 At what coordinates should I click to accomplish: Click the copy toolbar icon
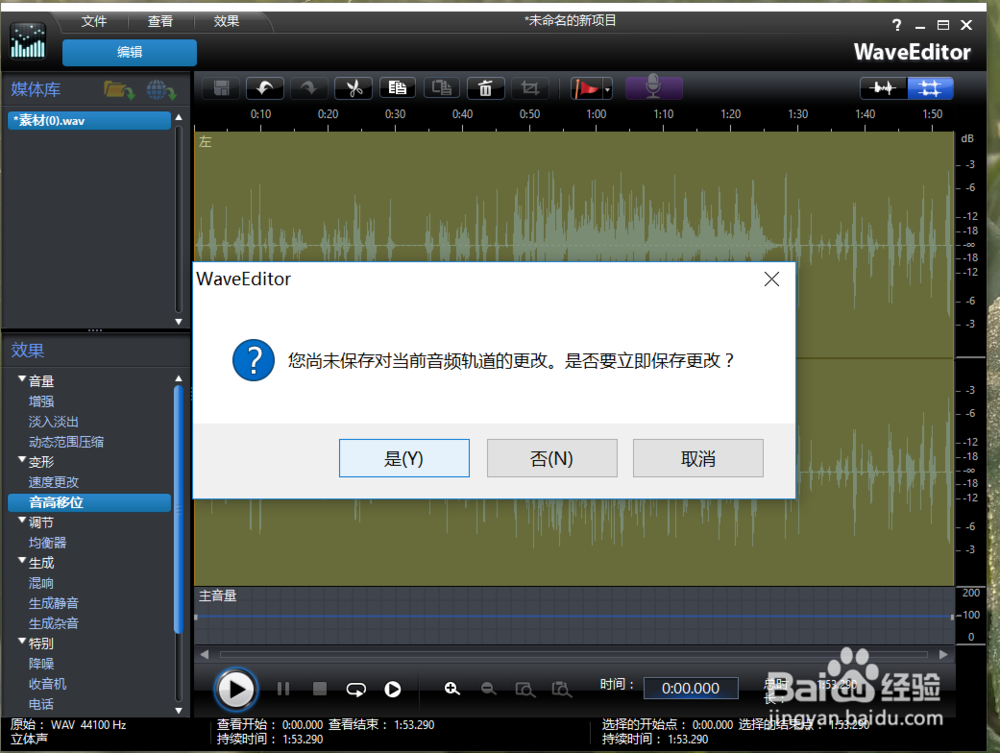[x=397, y=88]
